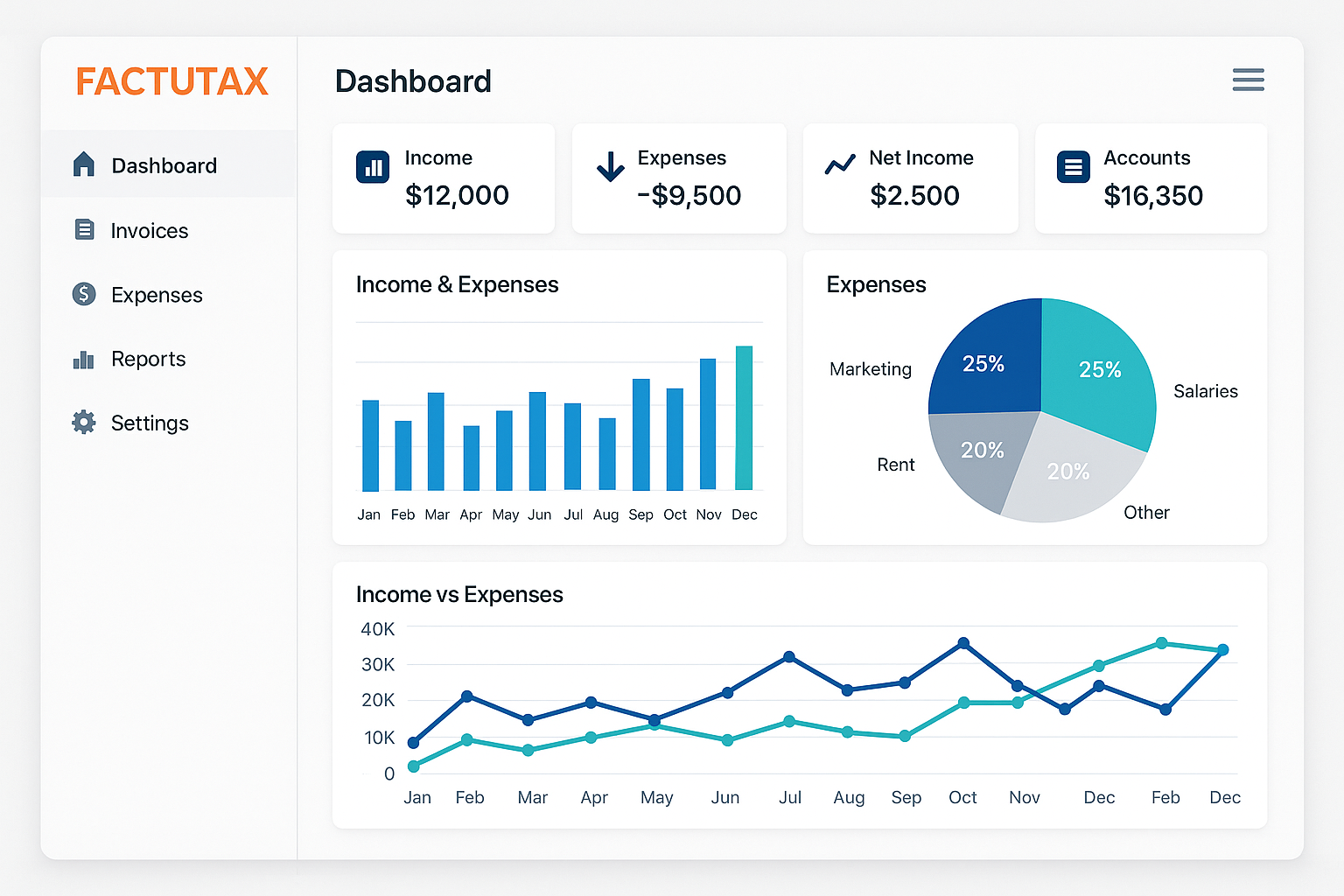This screenshot has height=896, width=1344.
Task: Click the Dashboard home icon in sidebar
Action: [84, 164]
